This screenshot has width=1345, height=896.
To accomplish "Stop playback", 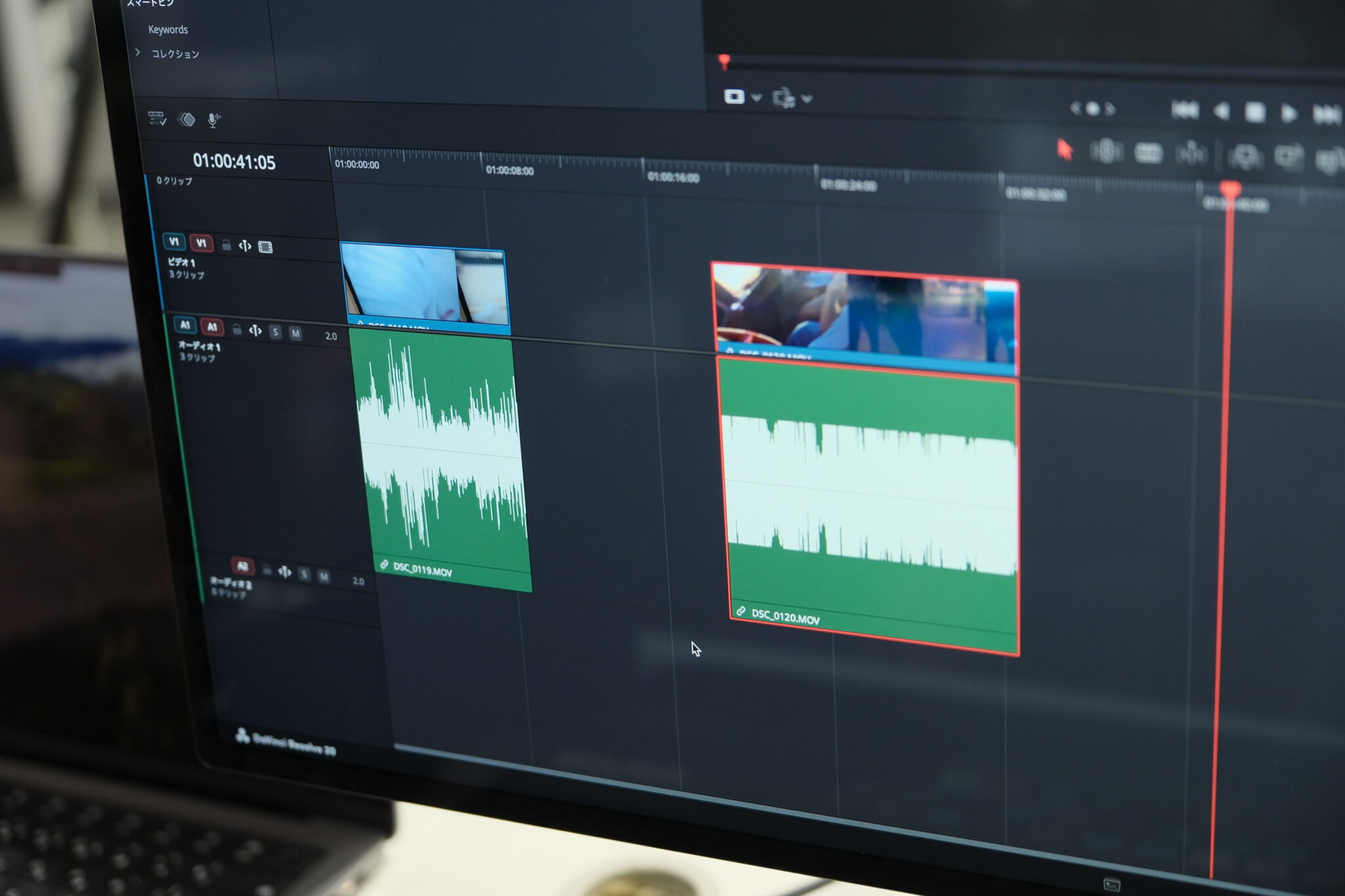I will tap(1255, 112).
